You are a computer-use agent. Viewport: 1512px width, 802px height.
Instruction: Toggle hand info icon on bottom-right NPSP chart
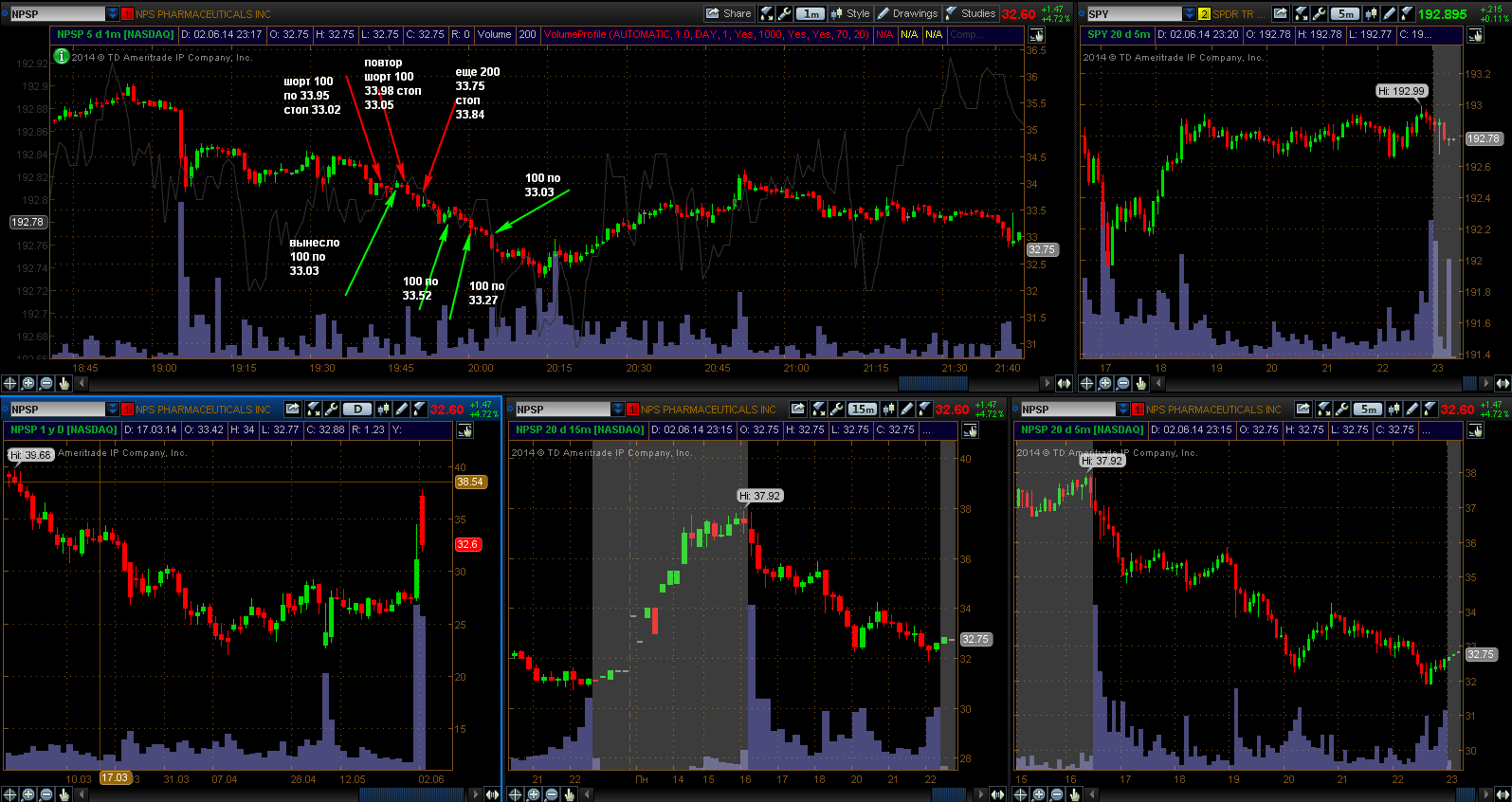click(x=1475, y=430)
